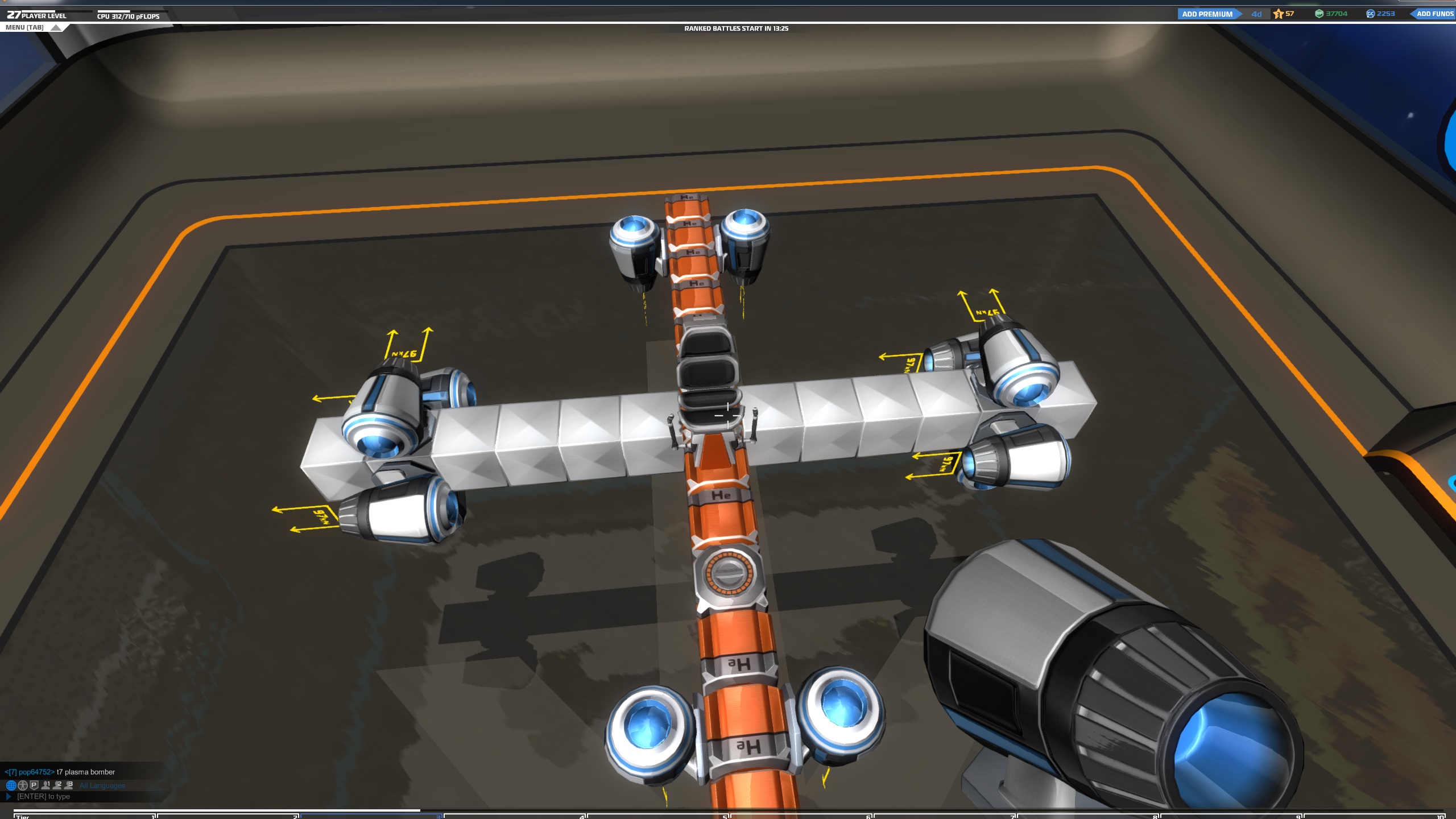Viewport: 1456px width, 819px height.
Task: Open the MENU [TAB] panel
Action: click(x=24, y=27)
